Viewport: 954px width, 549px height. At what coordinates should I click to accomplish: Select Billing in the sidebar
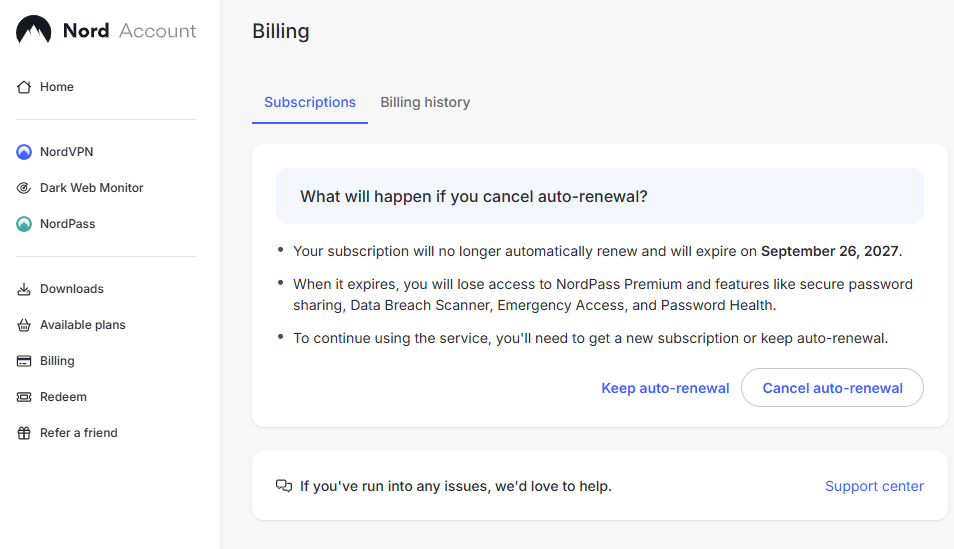pos(57,361)
